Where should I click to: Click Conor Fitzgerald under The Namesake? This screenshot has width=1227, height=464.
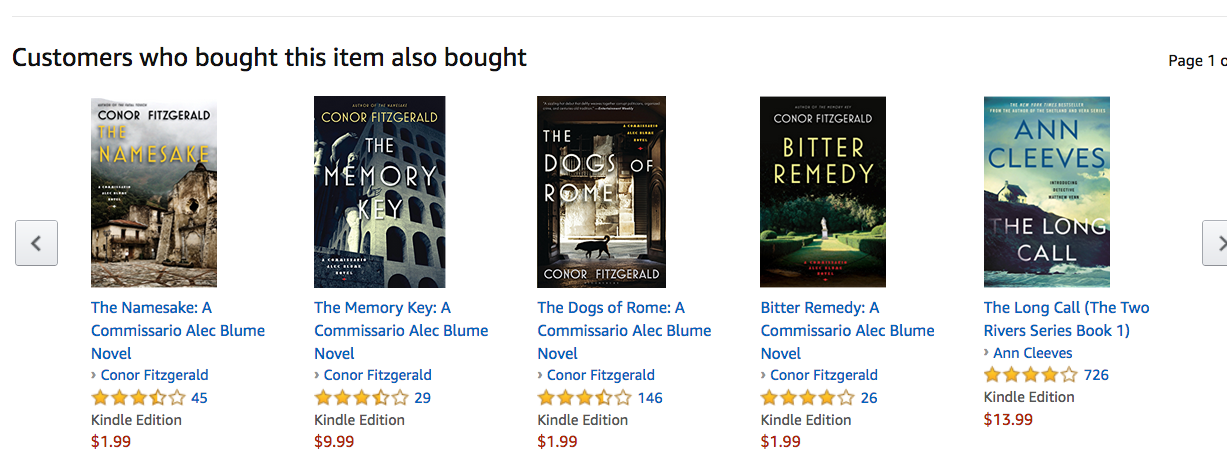tap(154, 375)
